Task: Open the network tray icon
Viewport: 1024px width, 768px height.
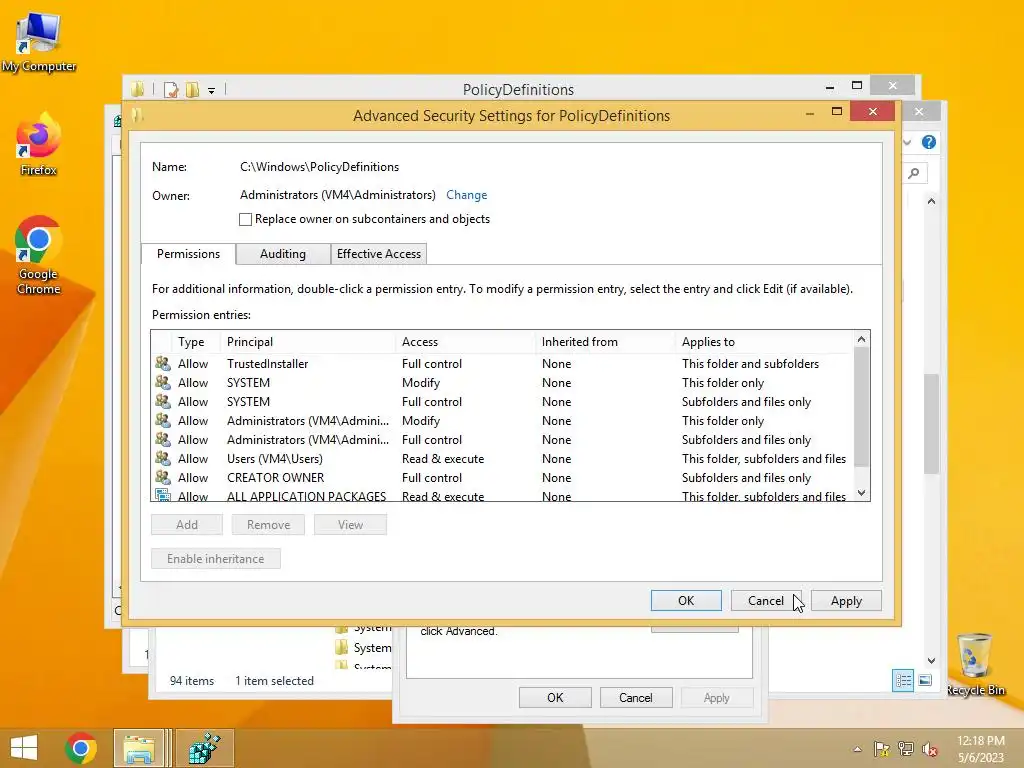Action: click(x=906, y=749)
